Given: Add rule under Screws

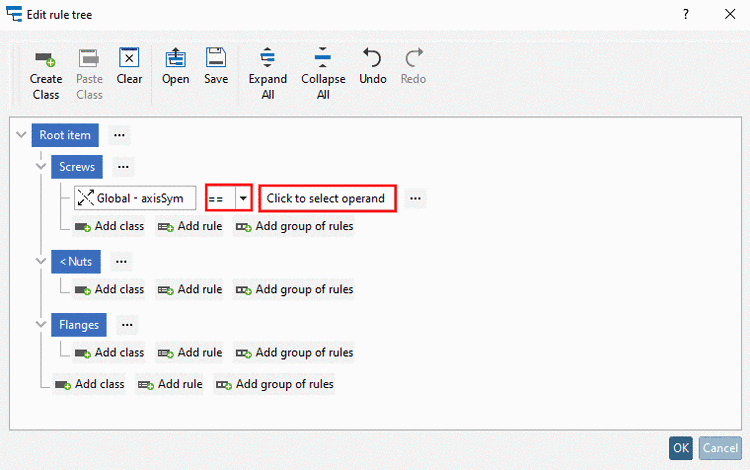Looking at the screenshot, I should [190, 226].
